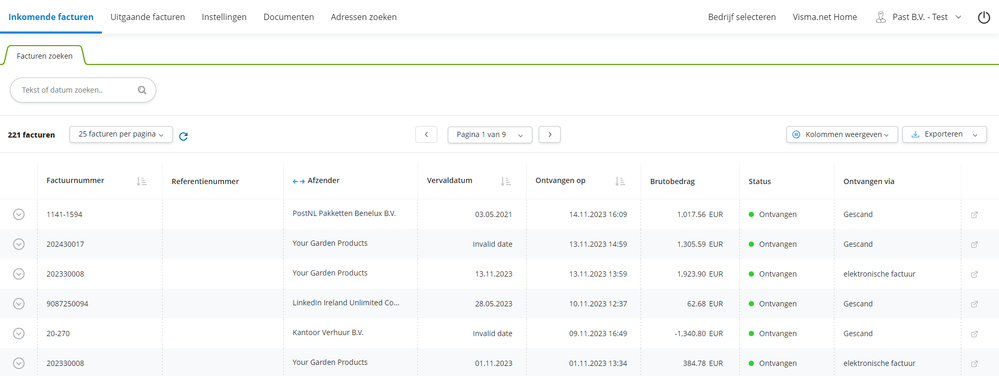Open Adressen zoeken
This screenshot has width=999, height=376.
pyautogui.click(x=364, y=17)
